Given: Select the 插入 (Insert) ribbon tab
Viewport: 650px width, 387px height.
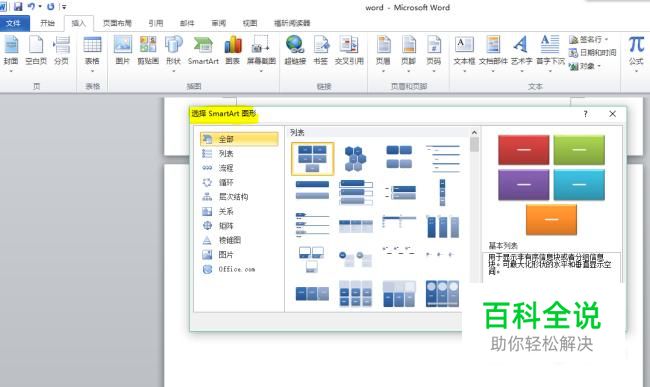Looking at the screenshot, I should coord(78,23).
